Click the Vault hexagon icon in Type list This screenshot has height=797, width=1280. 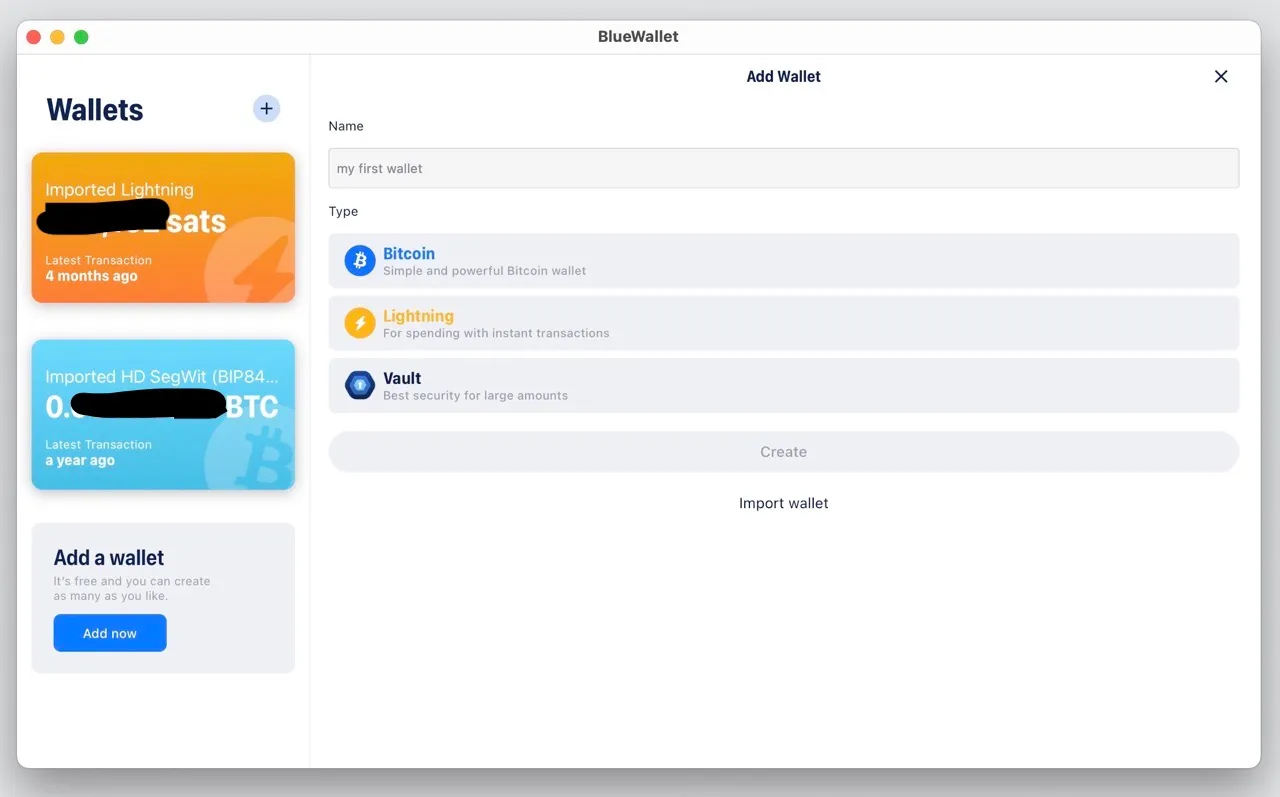click(x=360, y=385)
